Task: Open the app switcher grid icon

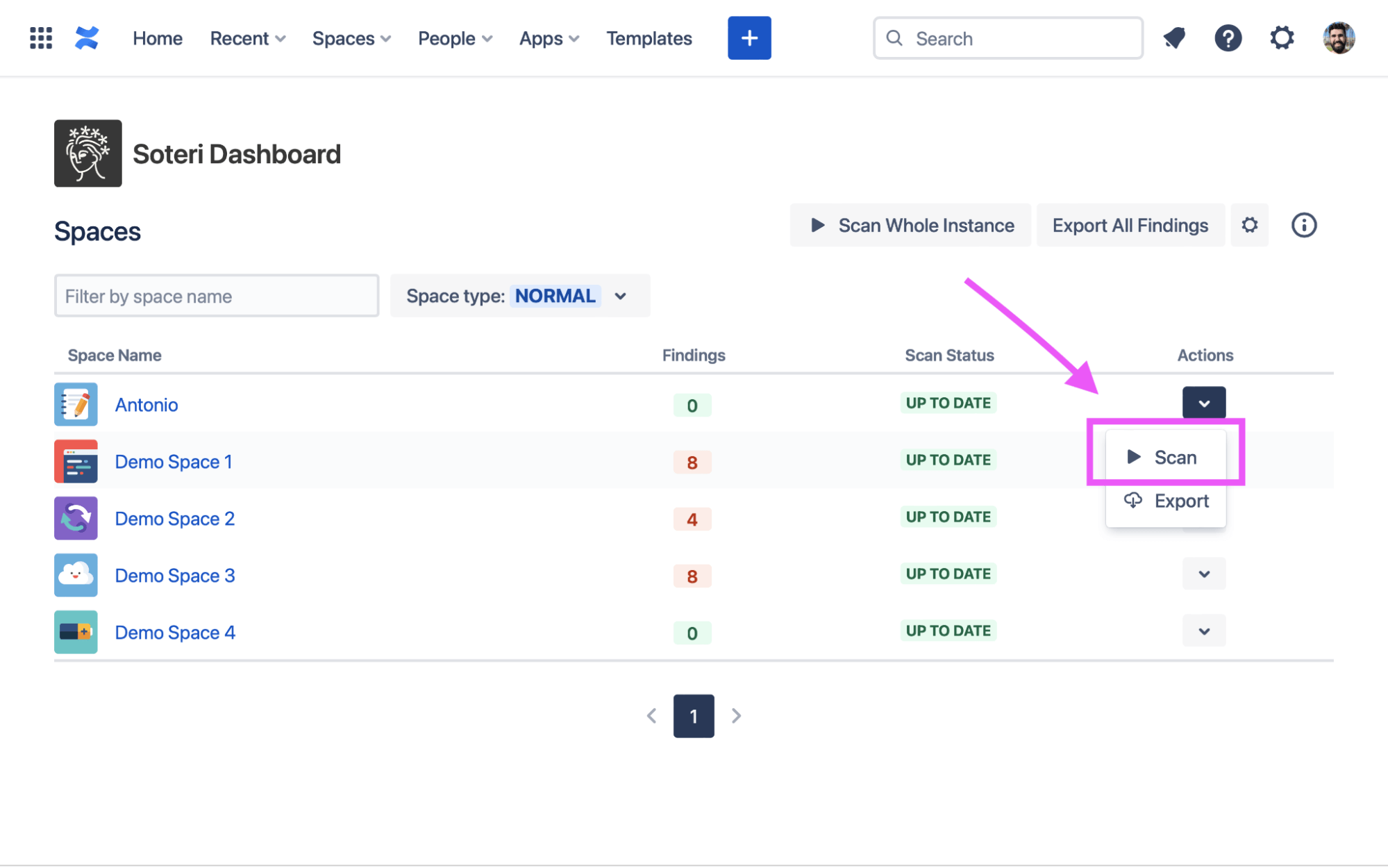Action: 41,38
